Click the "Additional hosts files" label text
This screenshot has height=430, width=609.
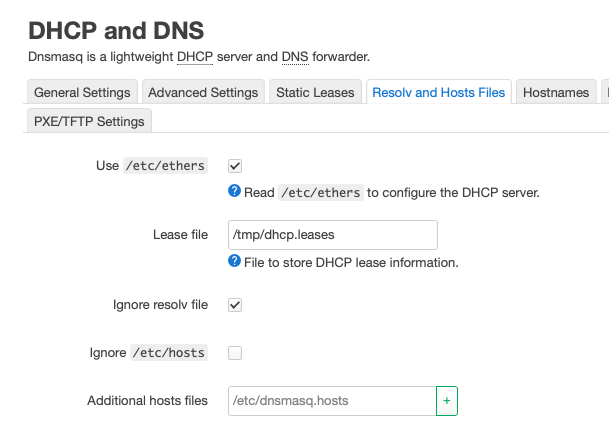coord(147,401)
